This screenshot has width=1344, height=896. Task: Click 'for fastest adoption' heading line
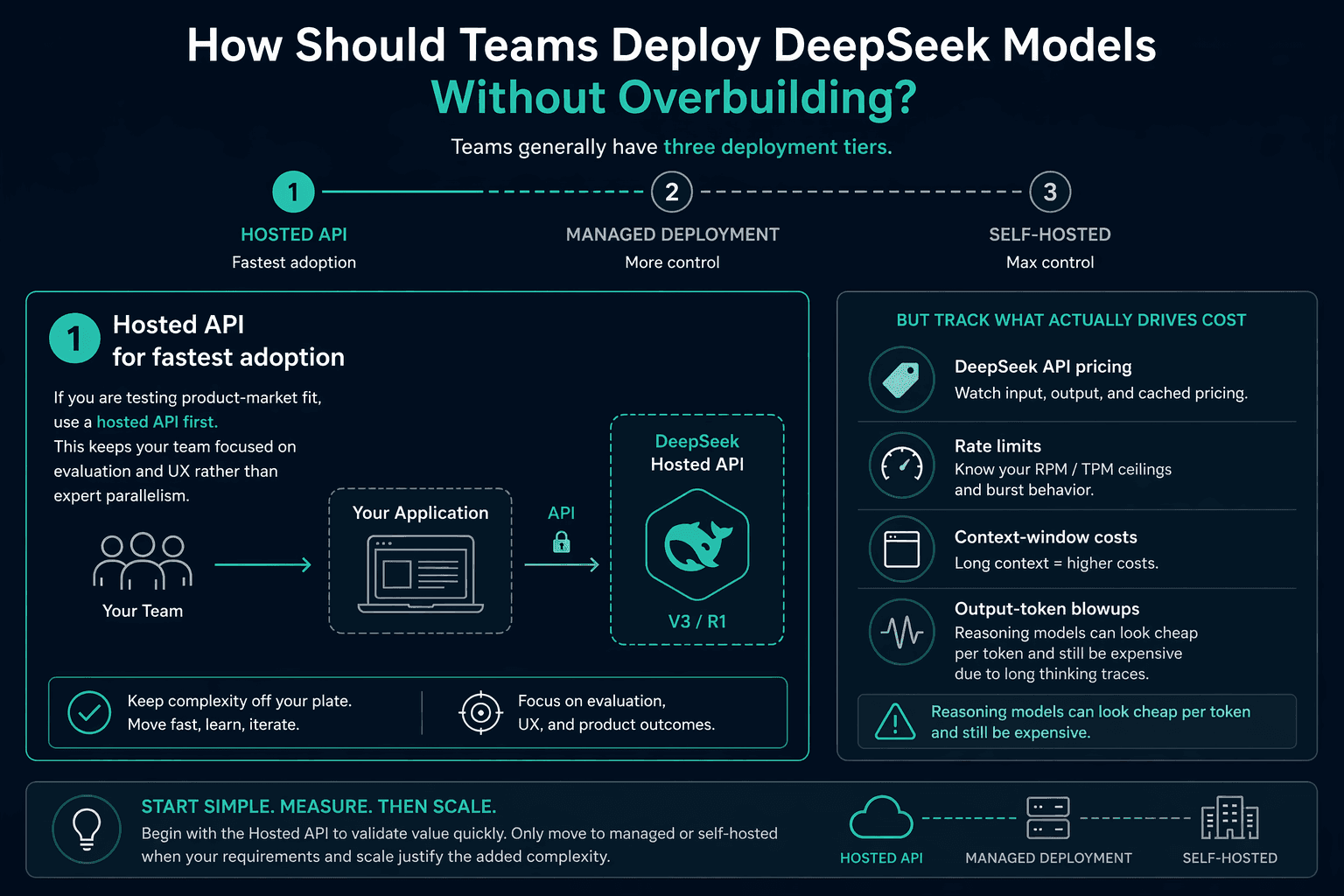click(x=228, y=357)
